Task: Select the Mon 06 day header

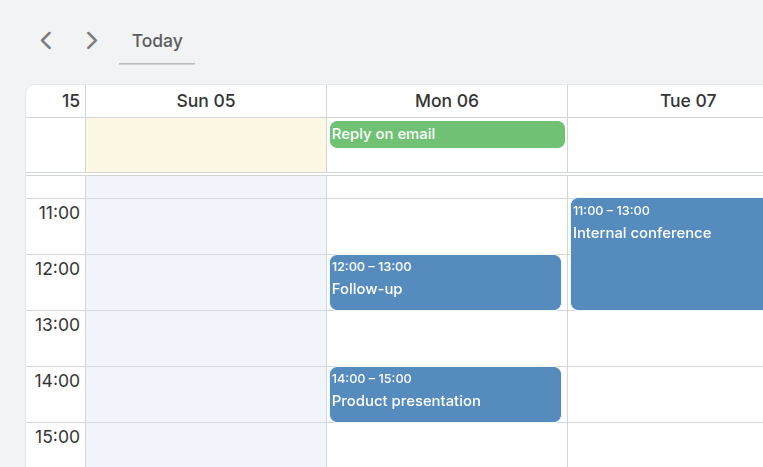Action: [447, 101]
